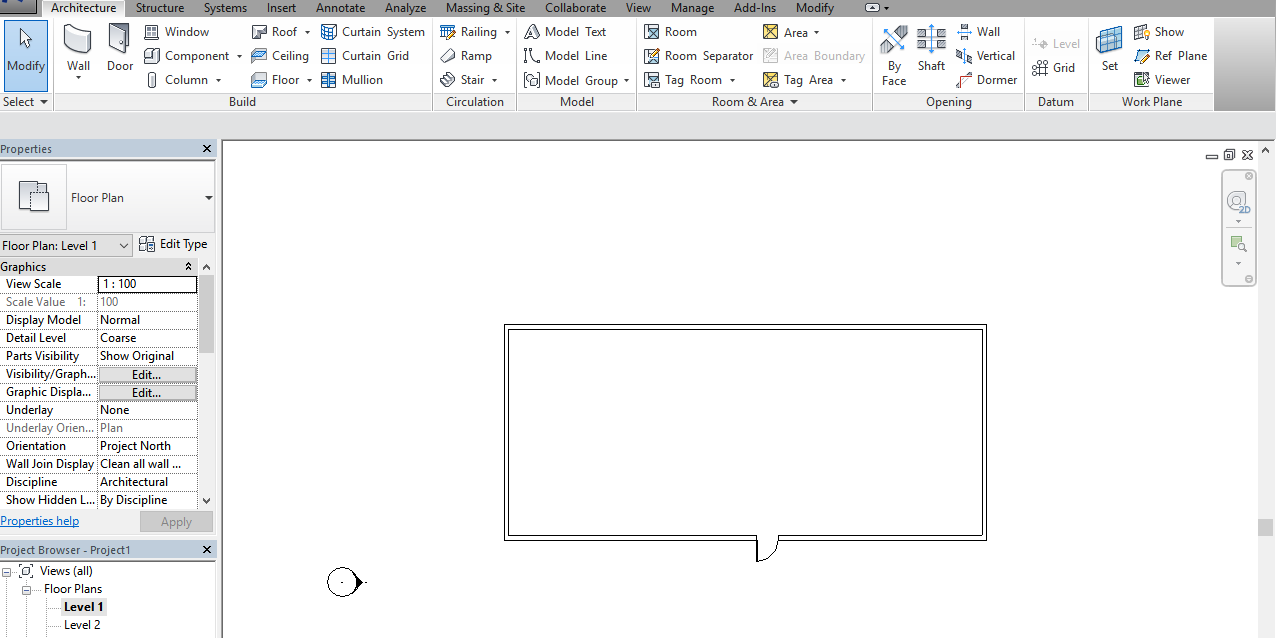Place a Grid datum

(x=1054, y=68)
